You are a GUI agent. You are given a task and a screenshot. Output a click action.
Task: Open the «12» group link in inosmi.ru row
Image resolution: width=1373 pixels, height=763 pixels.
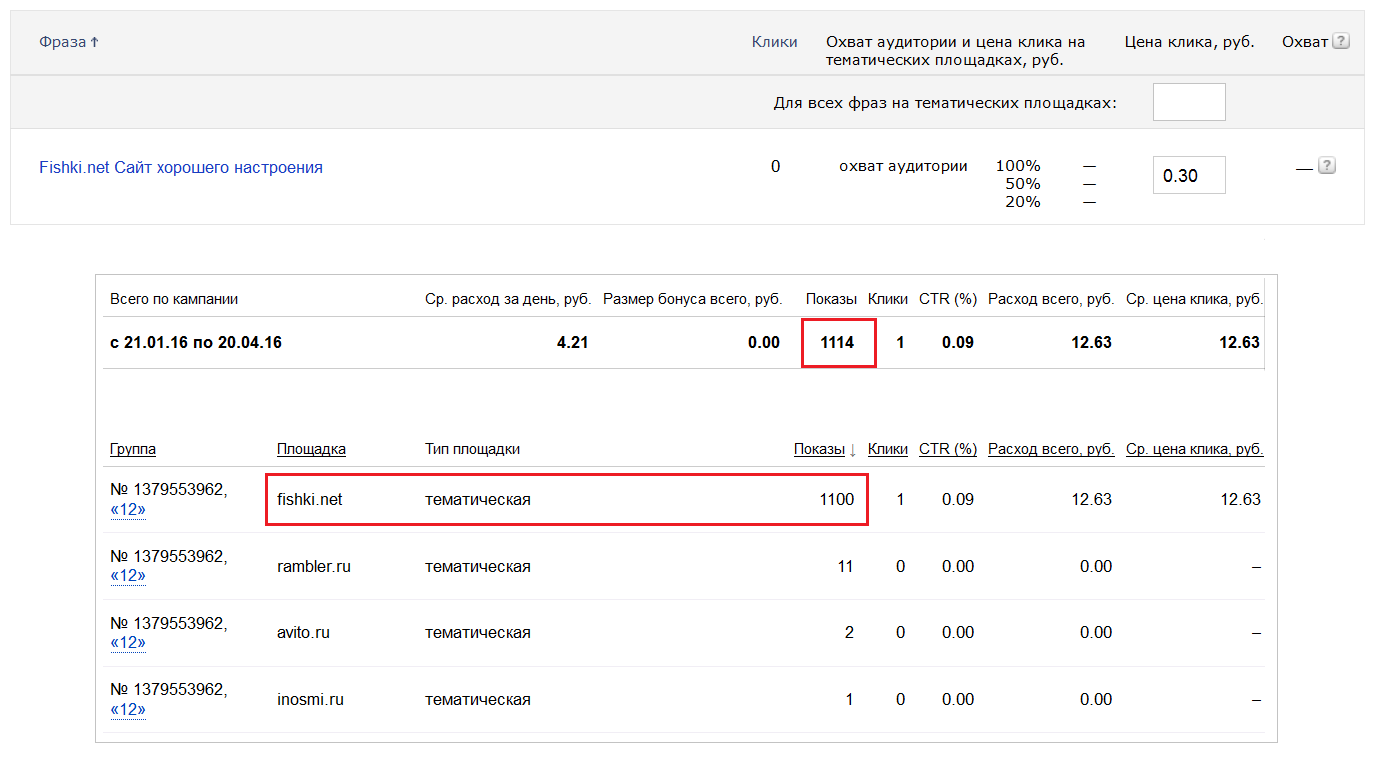coord(128,710)
